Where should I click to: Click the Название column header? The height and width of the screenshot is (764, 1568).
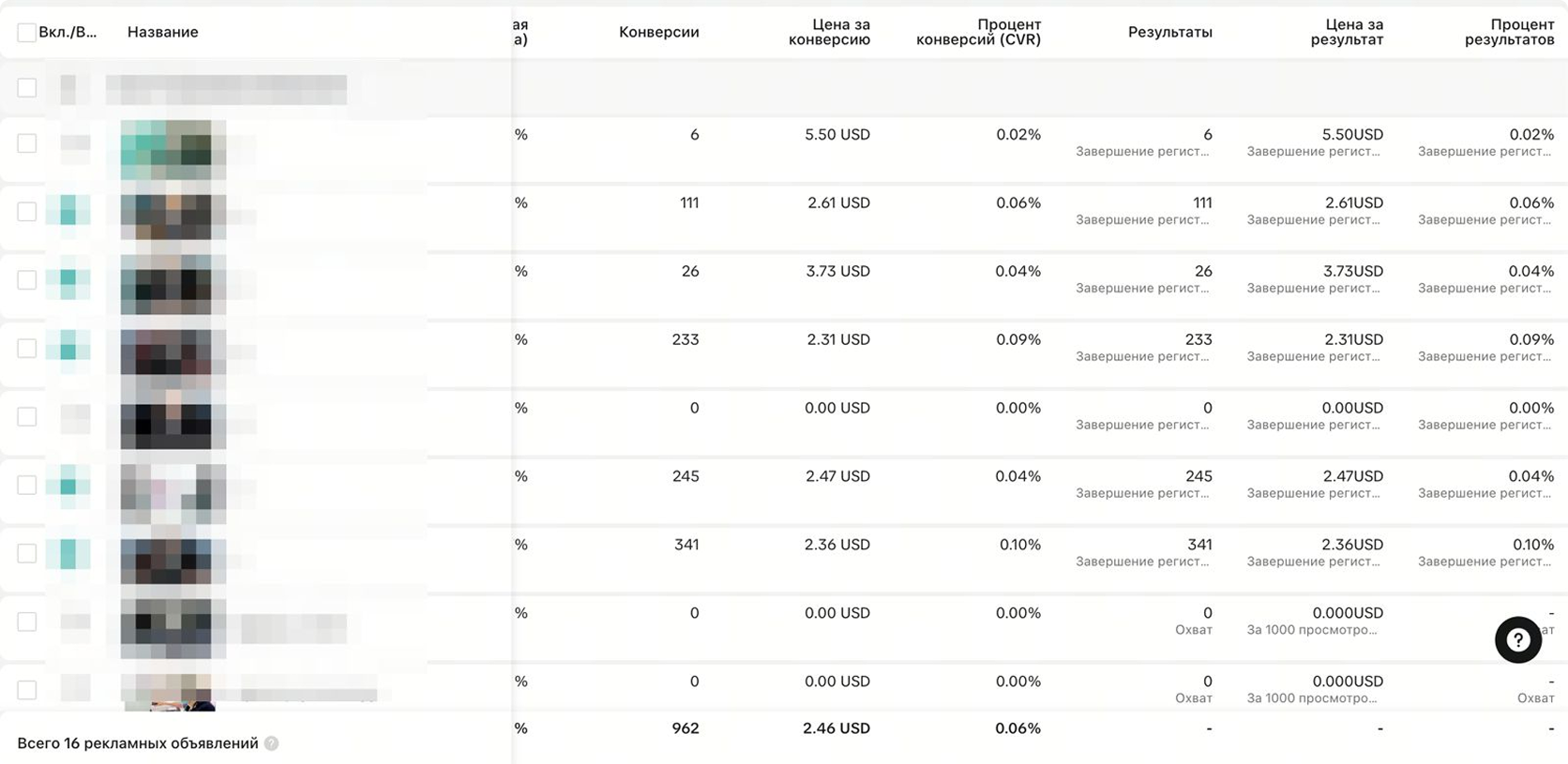click(163, 33)
